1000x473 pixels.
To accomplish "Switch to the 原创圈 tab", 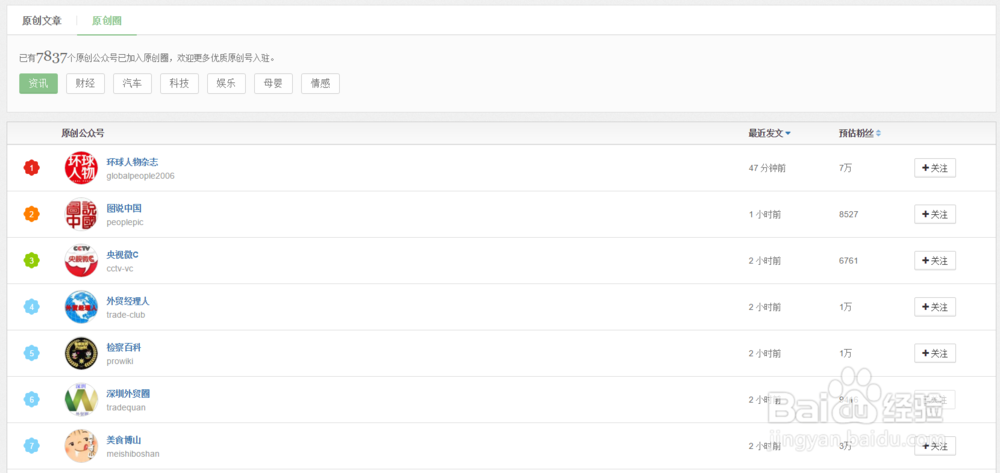I will point(107,21).
